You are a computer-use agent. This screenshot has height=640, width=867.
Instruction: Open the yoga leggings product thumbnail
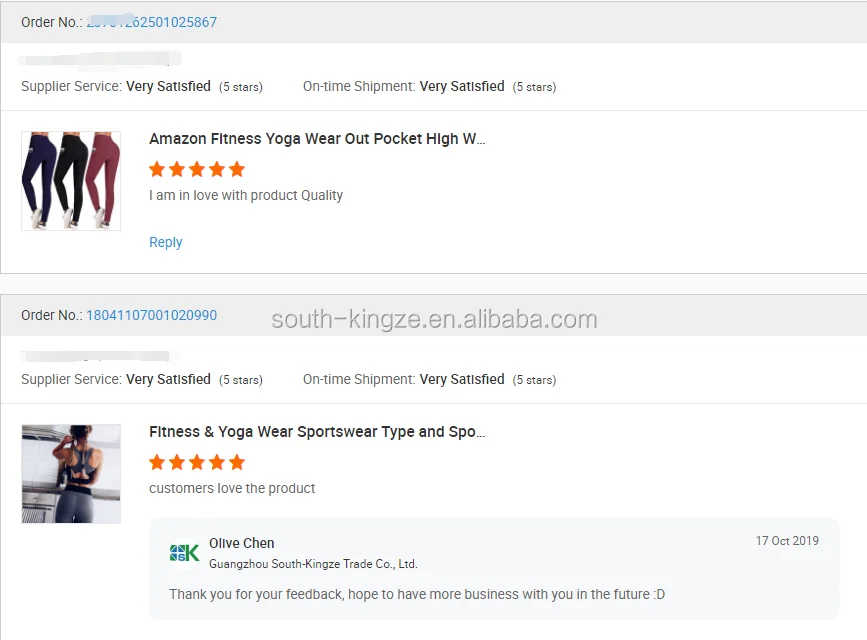pos(71,181)
